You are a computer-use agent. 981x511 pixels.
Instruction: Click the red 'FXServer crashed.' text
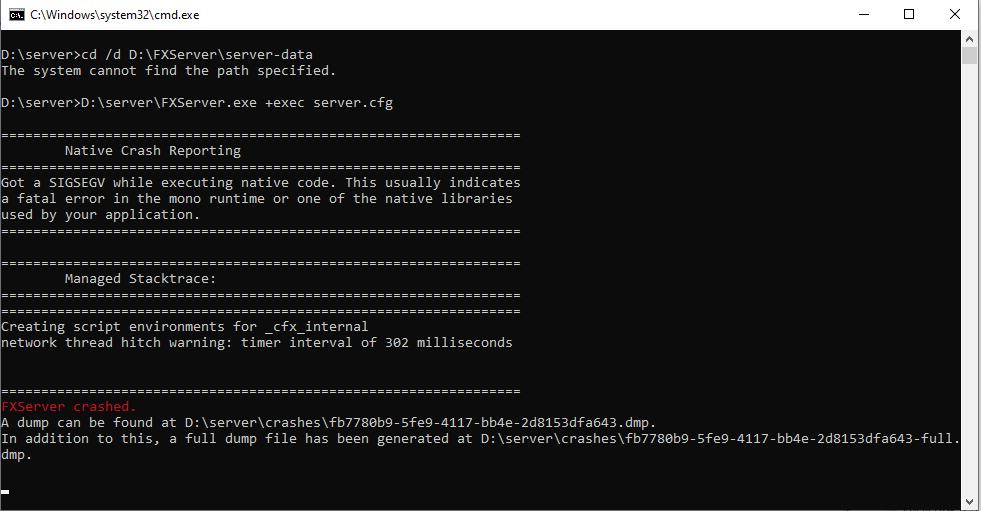tap(69, 407)
